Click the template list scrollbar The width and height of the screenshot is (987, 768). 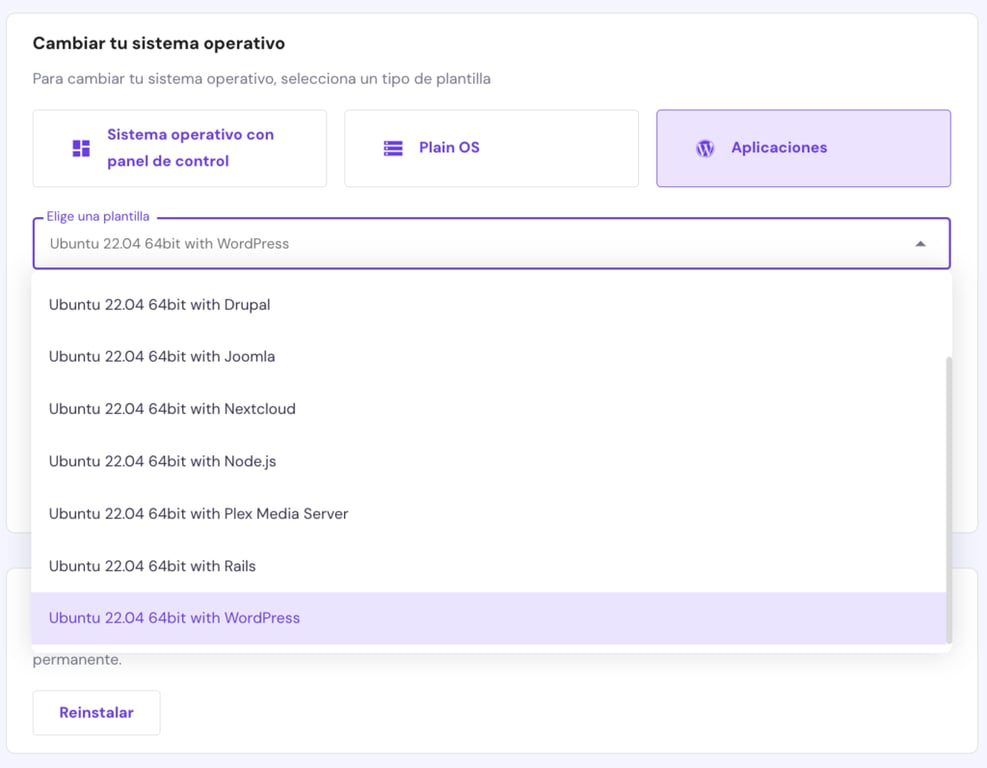point(949,500)
